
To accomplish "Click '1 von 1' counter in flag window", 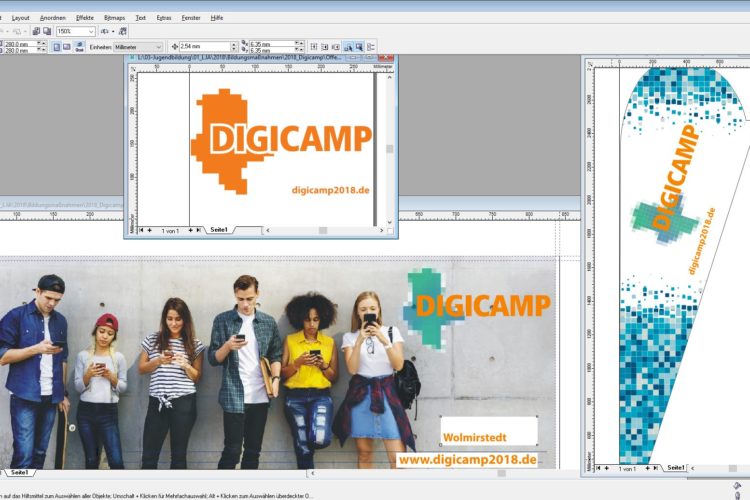I will coord(627,469).
